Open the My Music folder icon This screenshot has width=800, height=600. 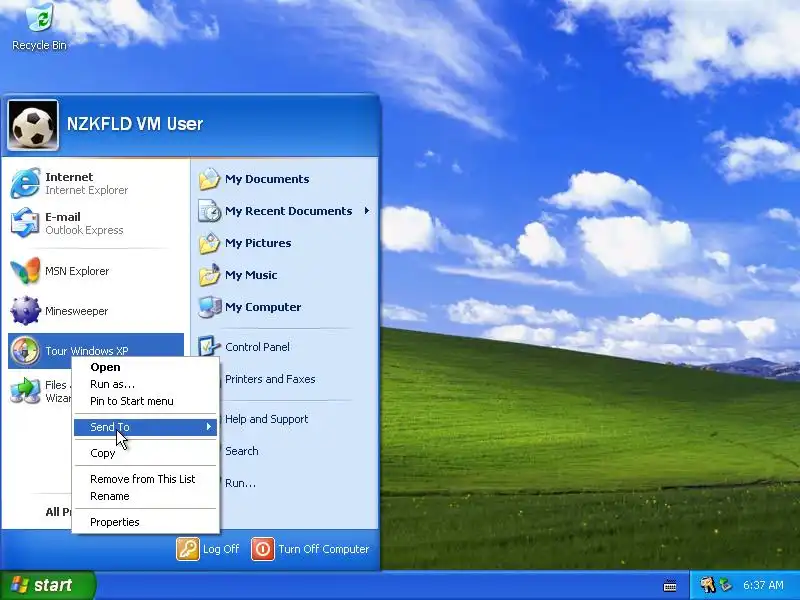[x=209, y=275]
